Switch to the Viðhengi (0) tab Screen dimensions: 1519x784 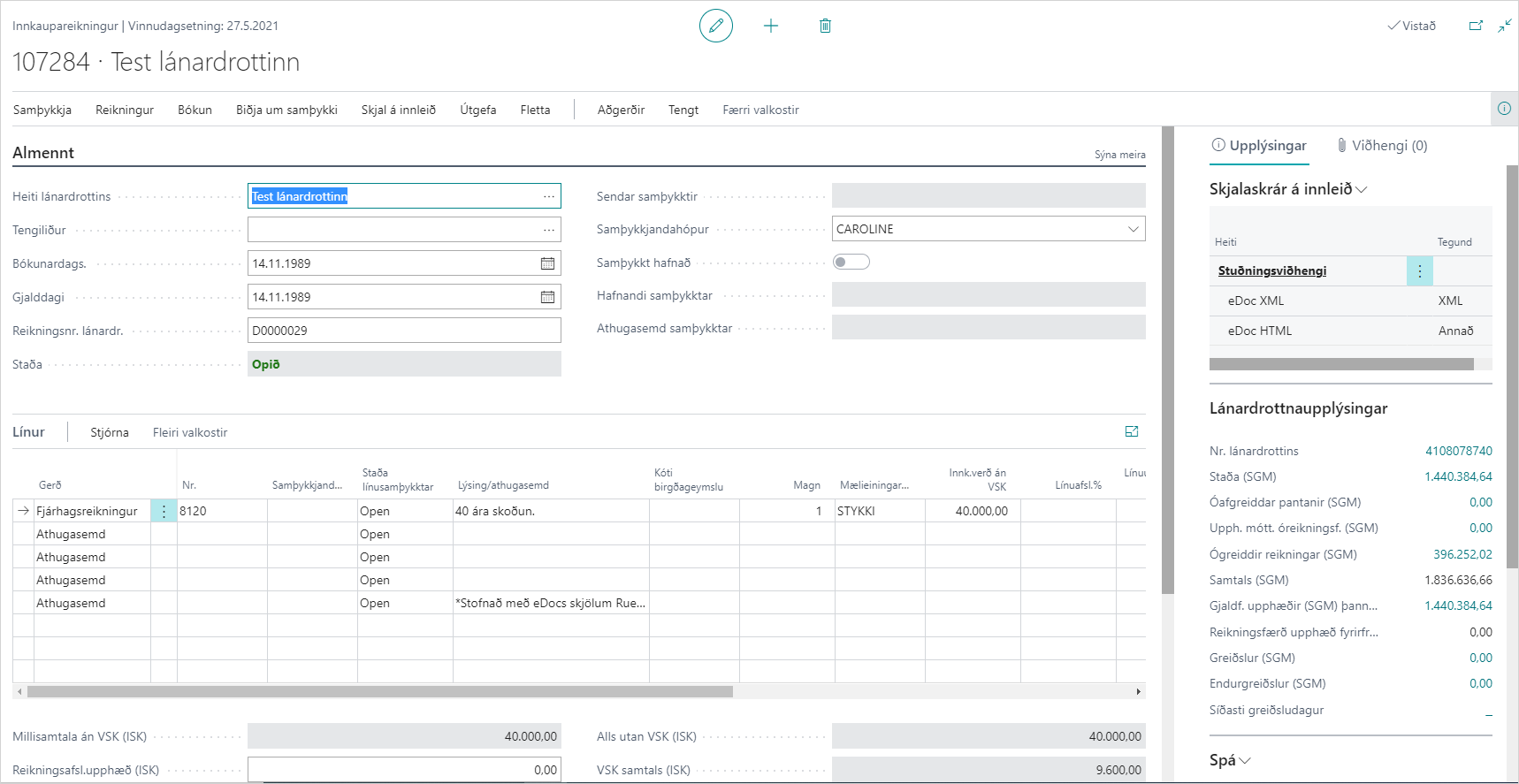[x=1382, y=146]
